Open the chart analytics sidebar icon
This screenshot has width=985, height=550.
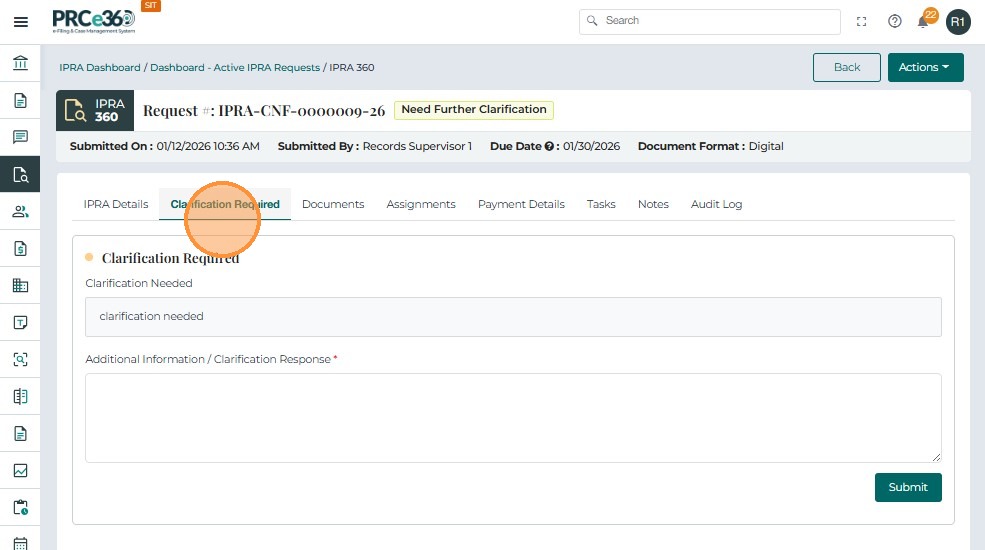pos(20,470)
